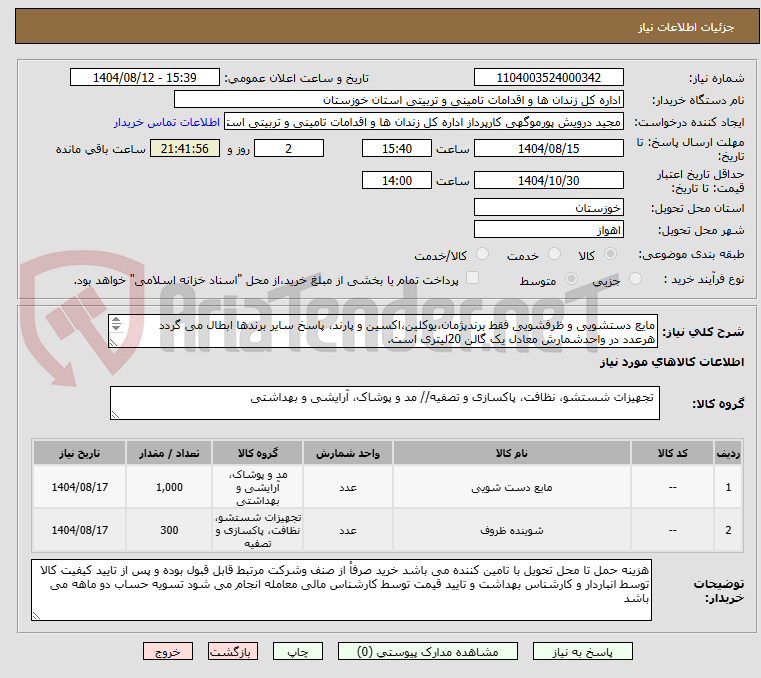
Task: Click the تجهیزات شستشو، نظافت group cell
Action: coord(258,530)
